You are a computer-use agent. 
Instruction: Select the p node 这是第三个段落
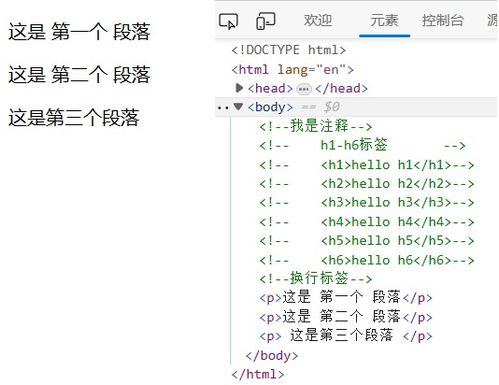[x=346, y=335]
